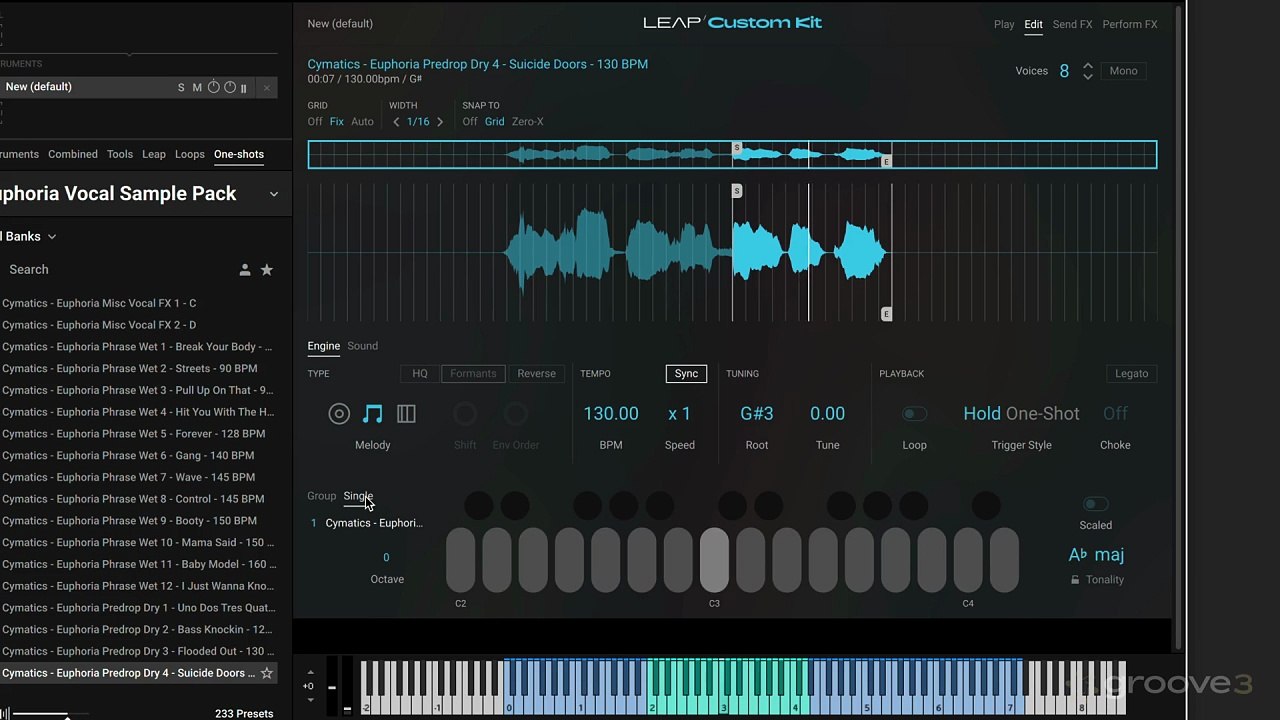Image resolution: width=1280 pixels, height=720 pixels.
Task: Click the E end marker below the waveform
Action: coord(886,314)
